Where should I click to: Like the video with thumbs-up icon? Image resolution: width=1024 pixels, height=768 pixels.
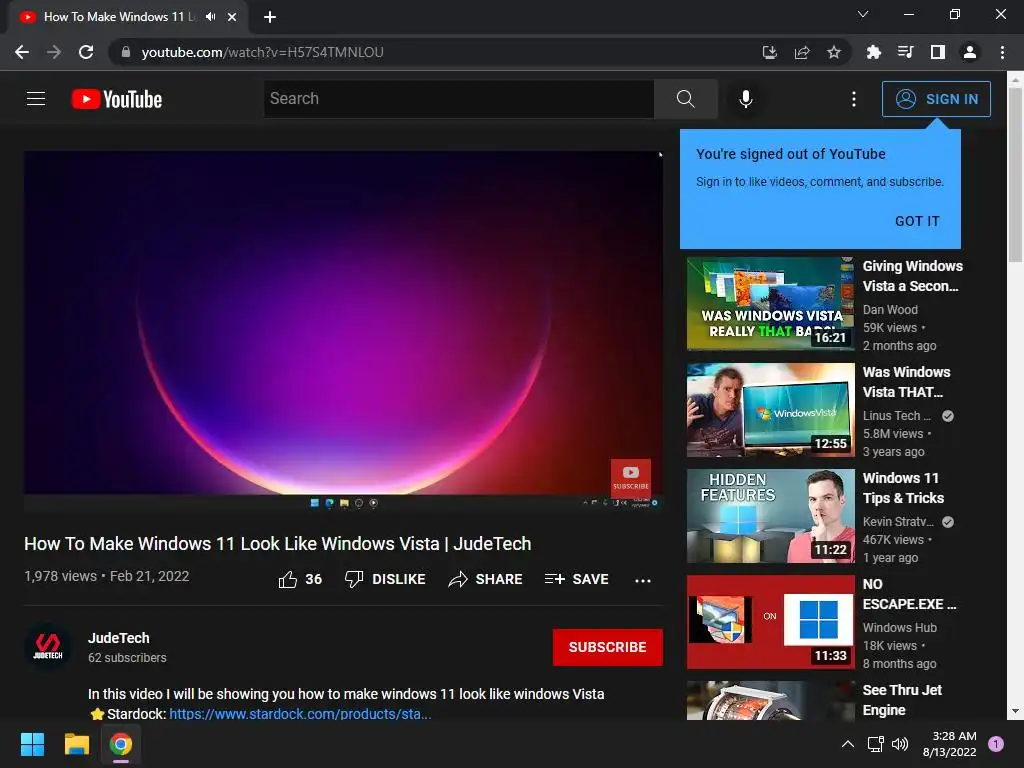click(288, 579)
